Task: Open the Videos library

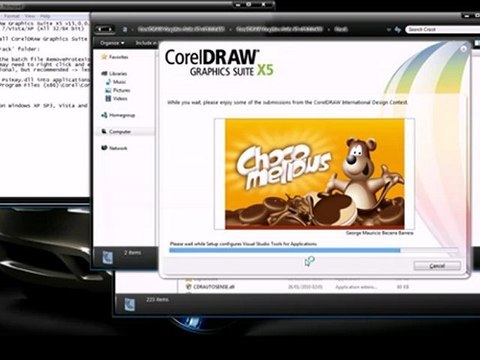Action: [x=120, y=98]
